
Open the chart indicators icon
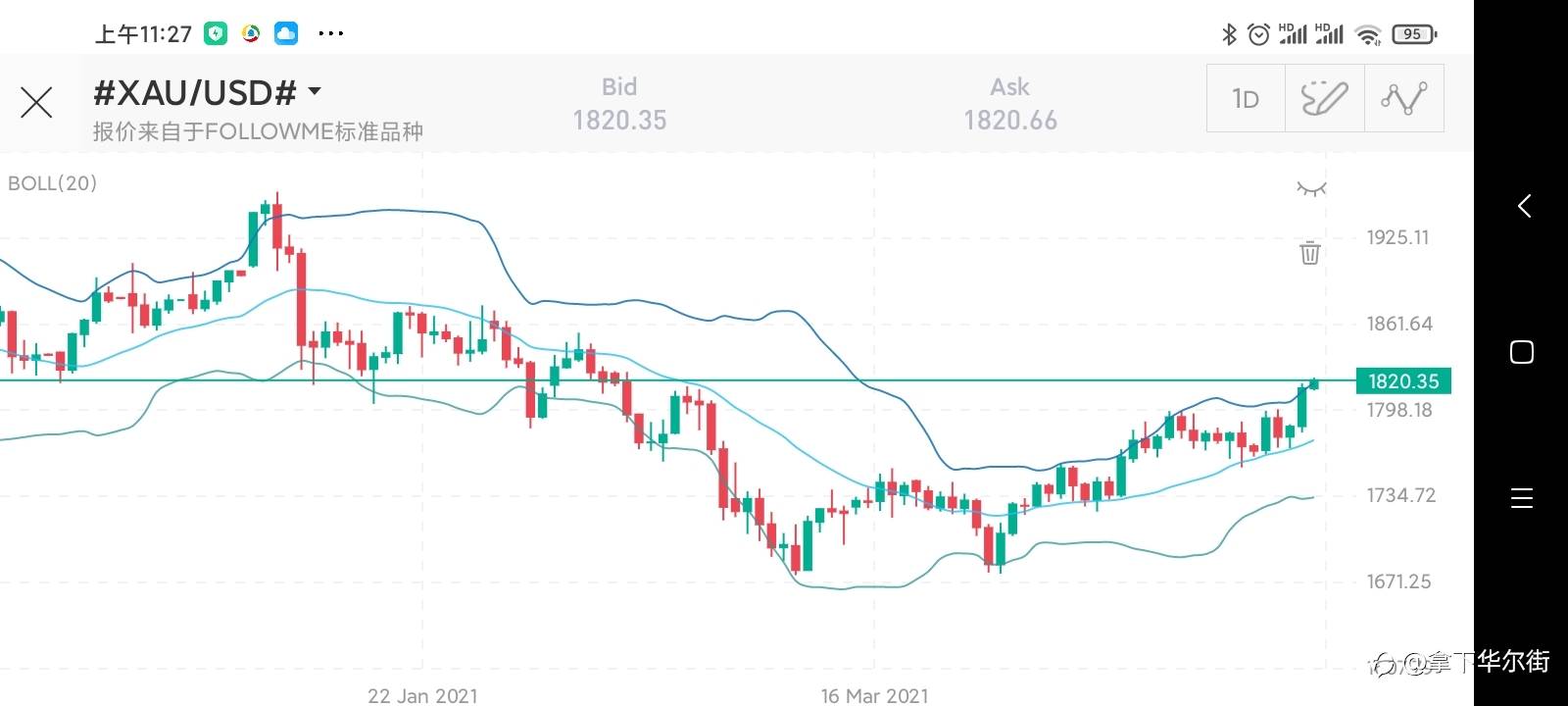coord(1403,98)
